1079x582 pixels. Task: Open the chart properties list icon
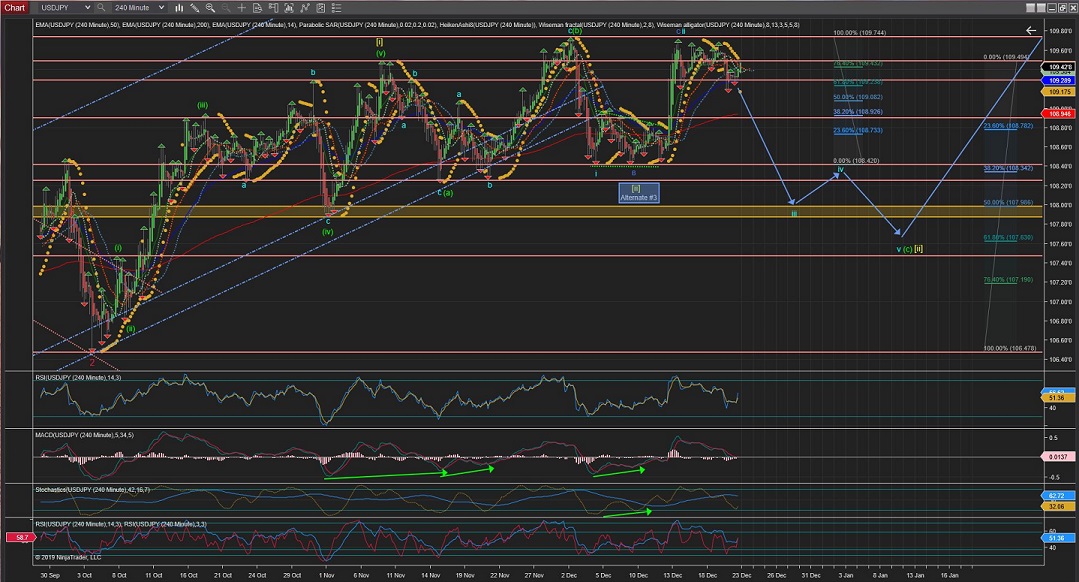pos(336,8)
